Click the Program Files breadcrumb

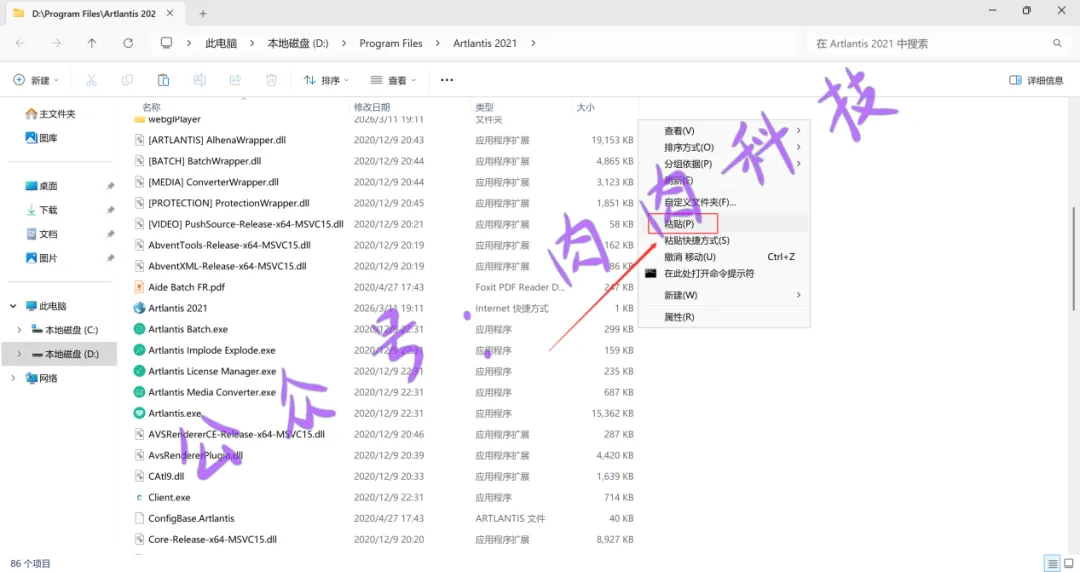coord(391,43)
